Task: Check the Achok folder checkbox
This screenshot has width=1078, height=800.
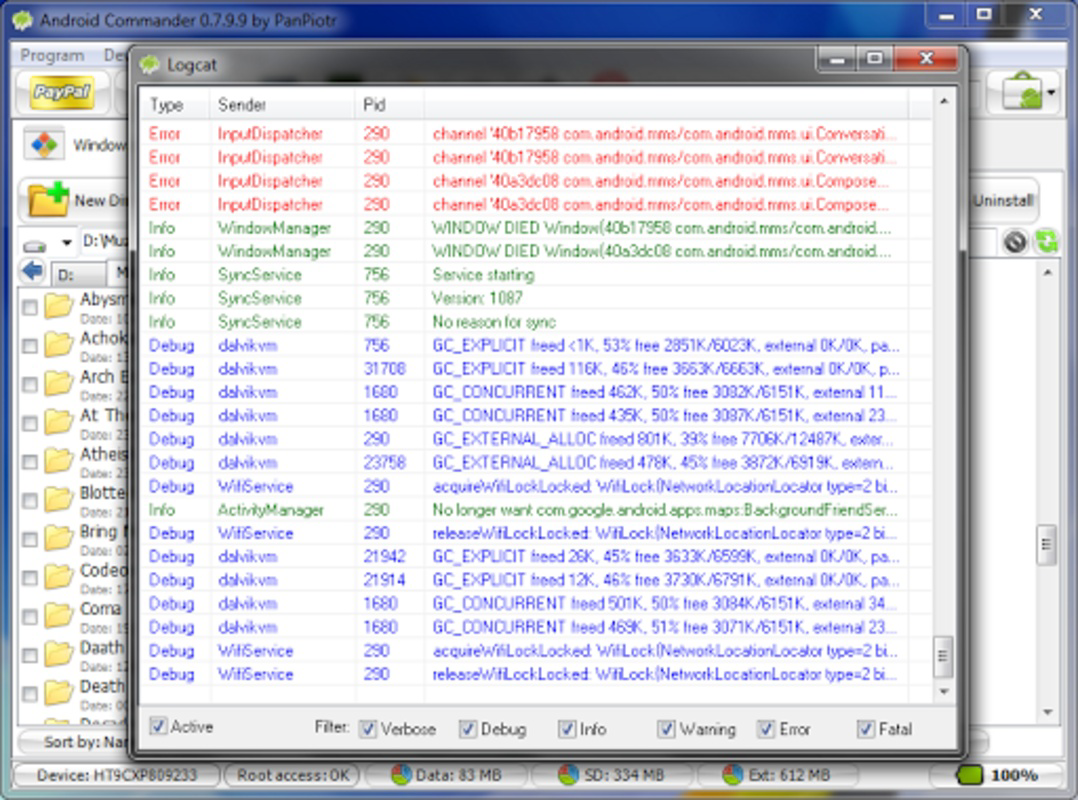Action: 30,346
